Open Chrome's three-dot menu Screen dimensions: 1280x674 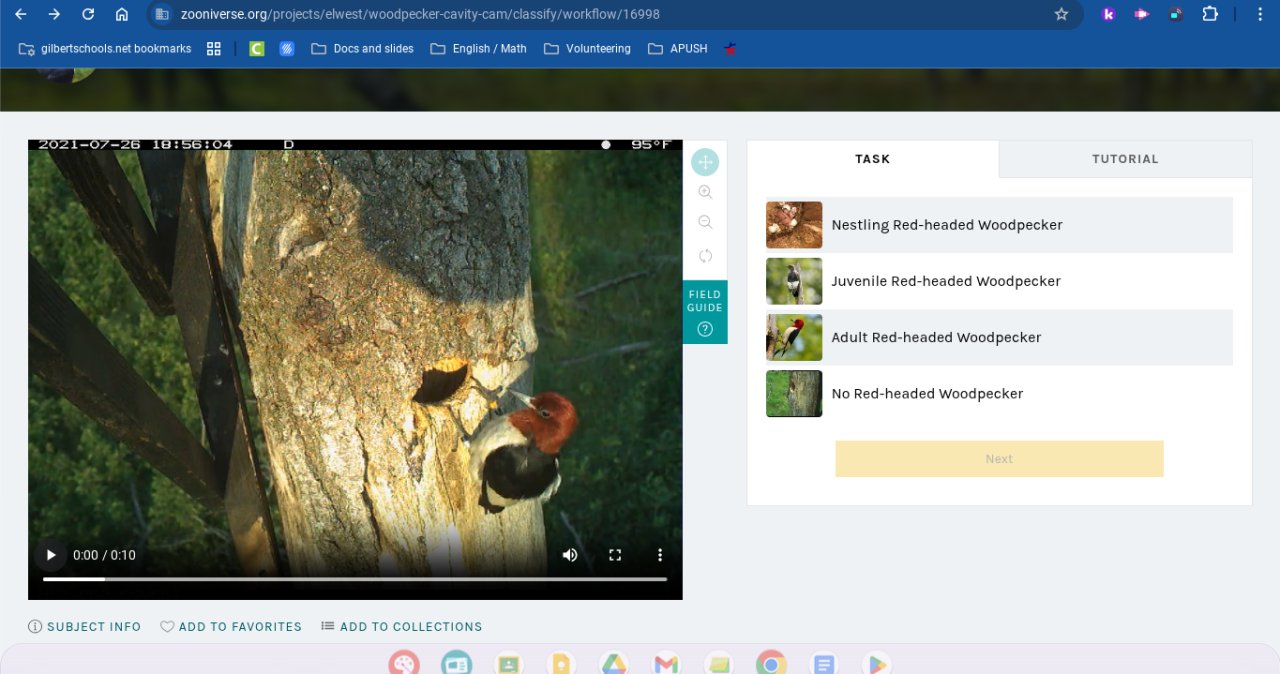point(1259,14)
